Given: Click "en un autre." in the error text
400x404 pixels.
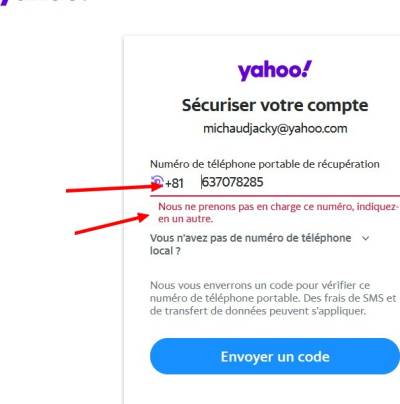Looking at the screenshot, I should [185, 219].
